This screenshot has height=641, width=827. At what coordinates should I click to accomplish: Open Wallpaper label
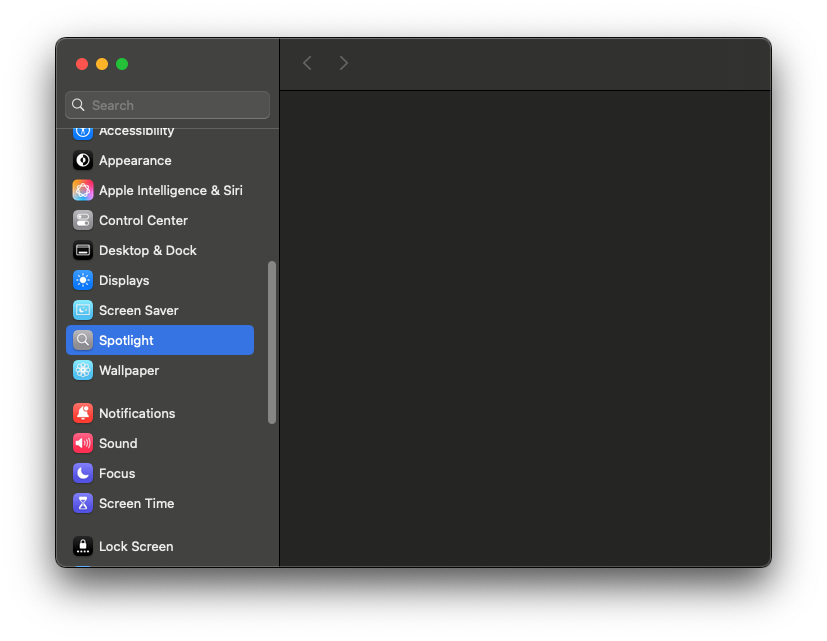coord(129,371)
